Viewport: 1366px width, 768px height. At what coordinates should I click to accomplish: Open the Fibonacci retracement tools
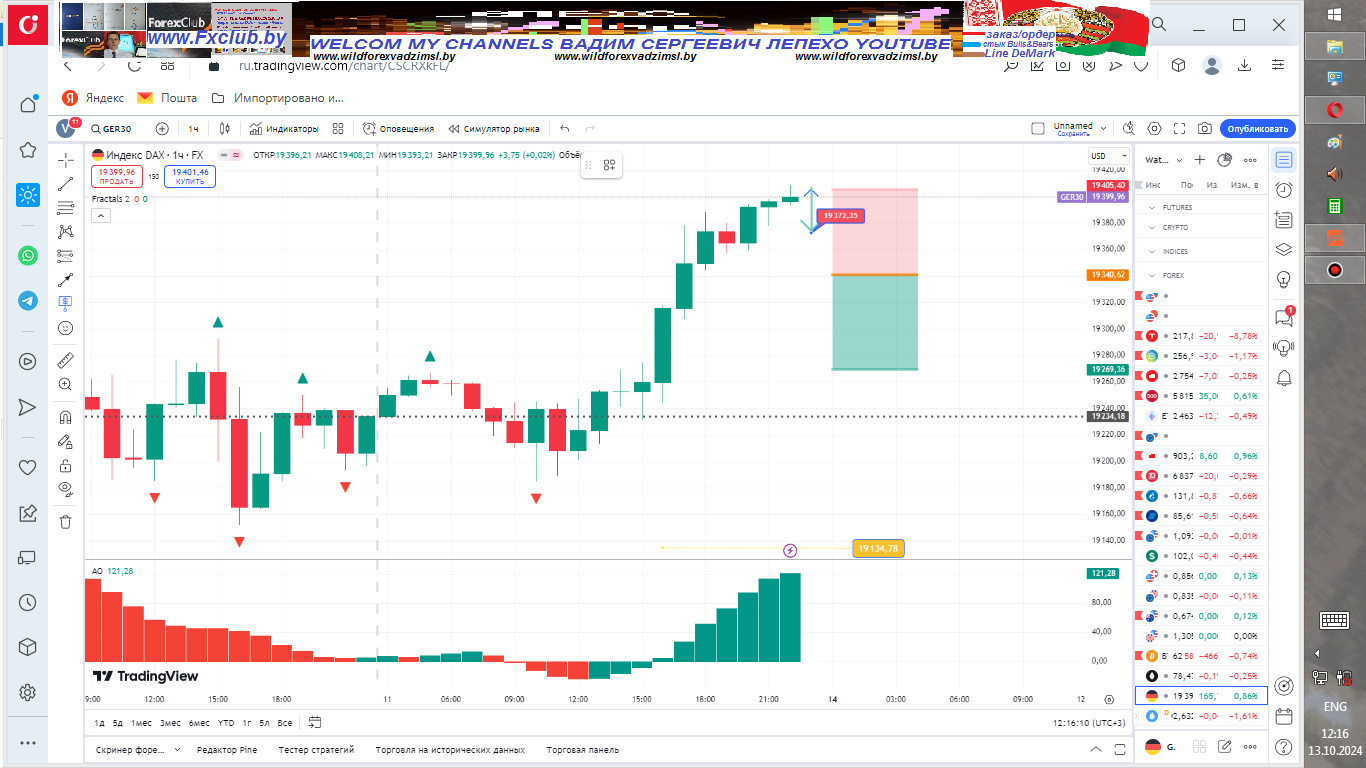tap(66, 208)
